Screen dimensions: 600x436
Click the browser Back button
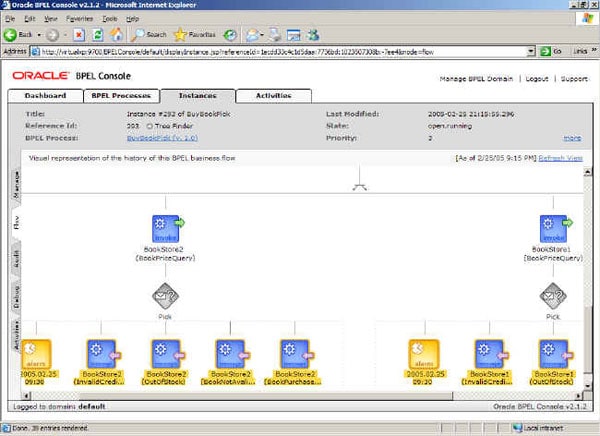[x=18, y=35]
